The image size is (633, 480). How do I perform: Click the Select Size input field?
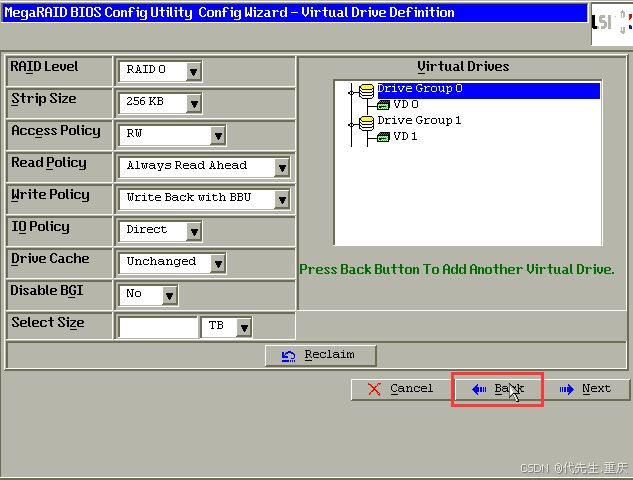pyautogui.click(x=158, y=327)
